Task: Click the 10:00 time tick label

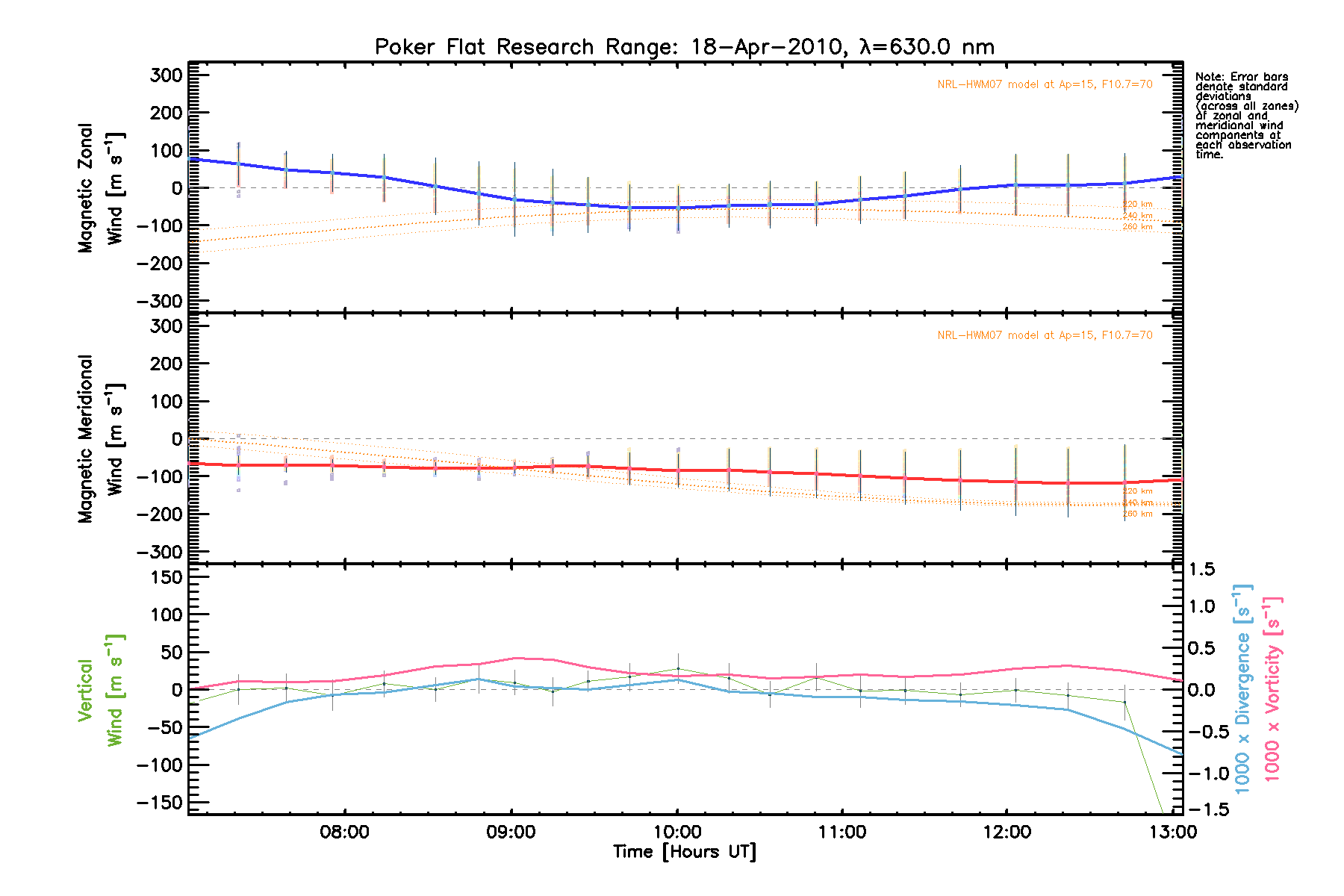Action: [x=676, y=832]
